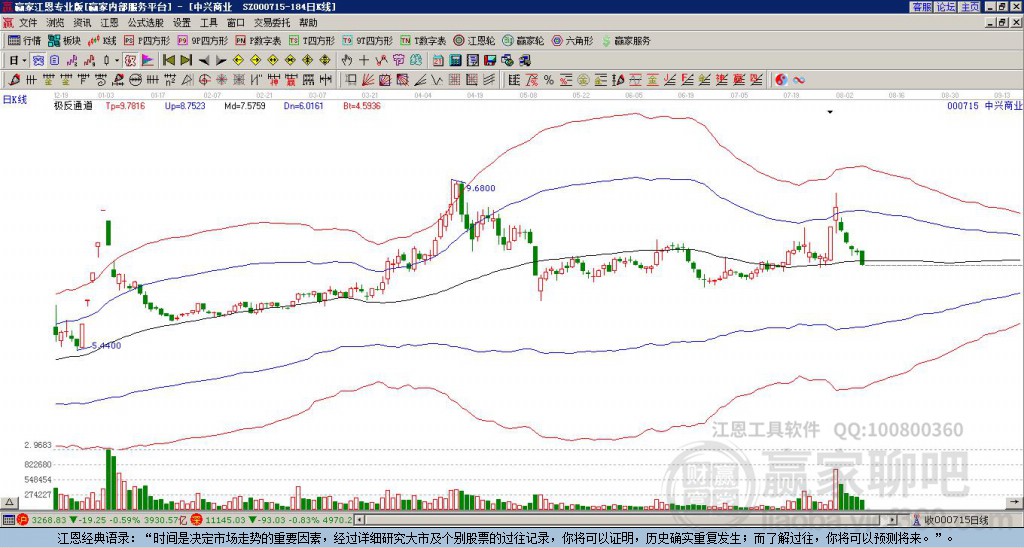The width and height of the screenshot is (1024, 548).
Task: Click the floppy disk save icon
Action: [490, 61]
